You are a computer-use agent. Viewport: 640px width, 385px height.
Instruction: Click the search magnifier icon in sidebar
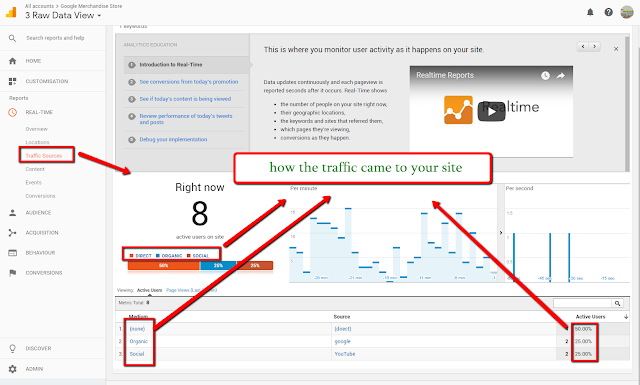coord(13,38)
